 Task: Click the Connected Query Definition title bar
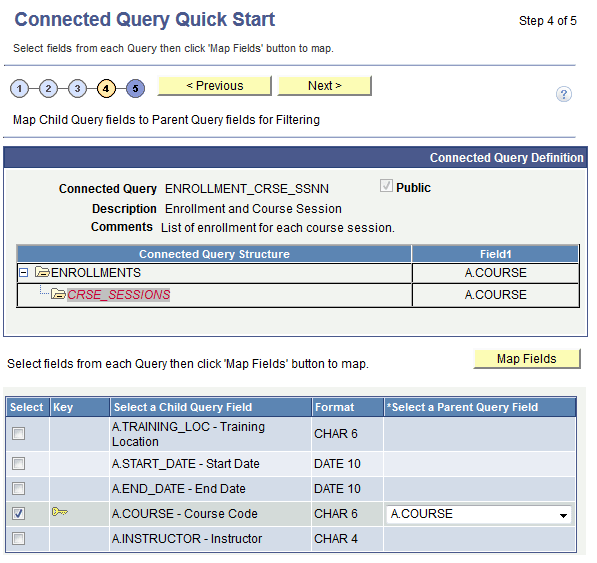pos(295,157)
